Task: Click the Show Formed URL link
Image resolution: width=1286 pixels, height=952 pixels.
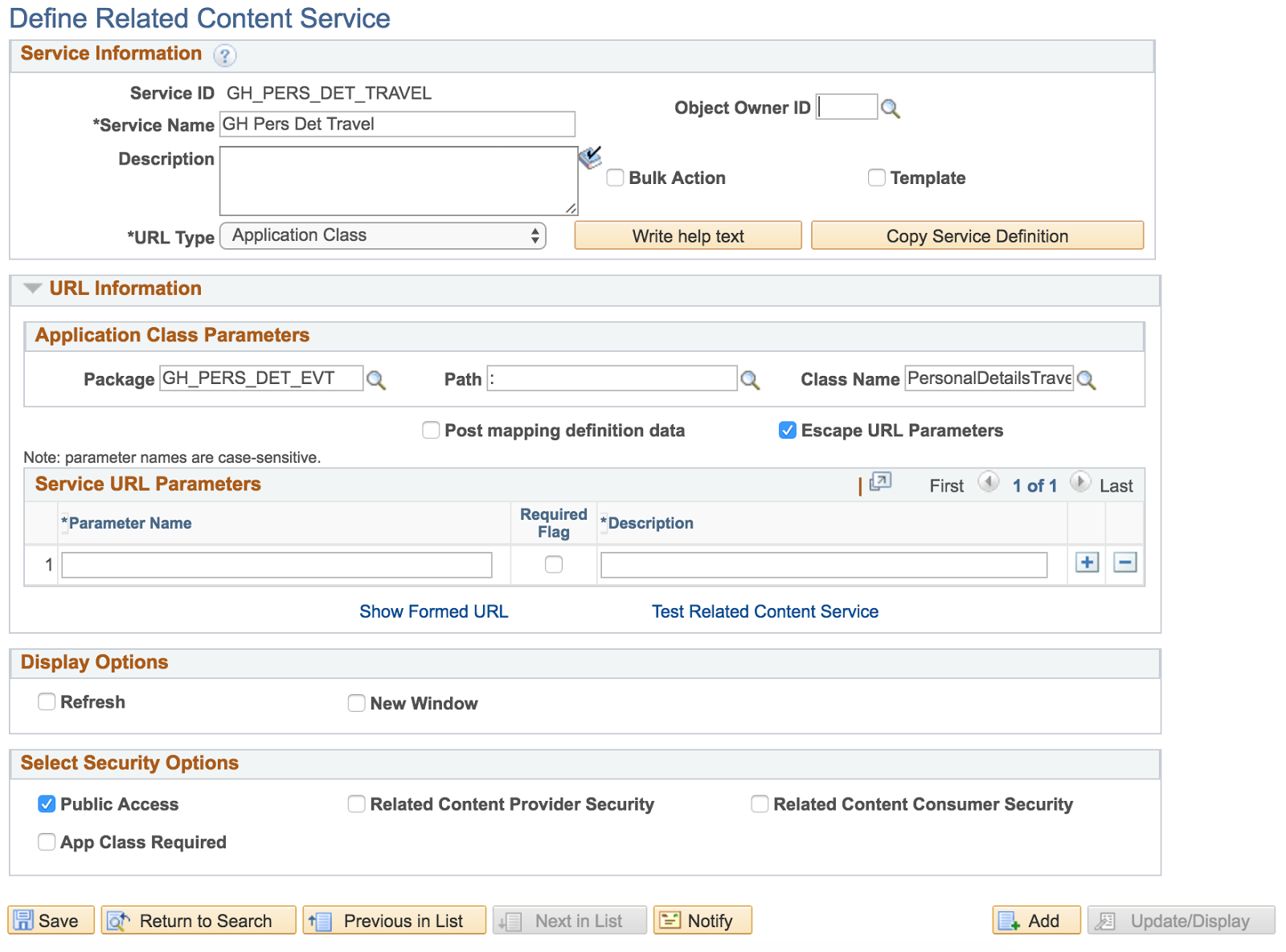Action: click(x=433, y=611)
